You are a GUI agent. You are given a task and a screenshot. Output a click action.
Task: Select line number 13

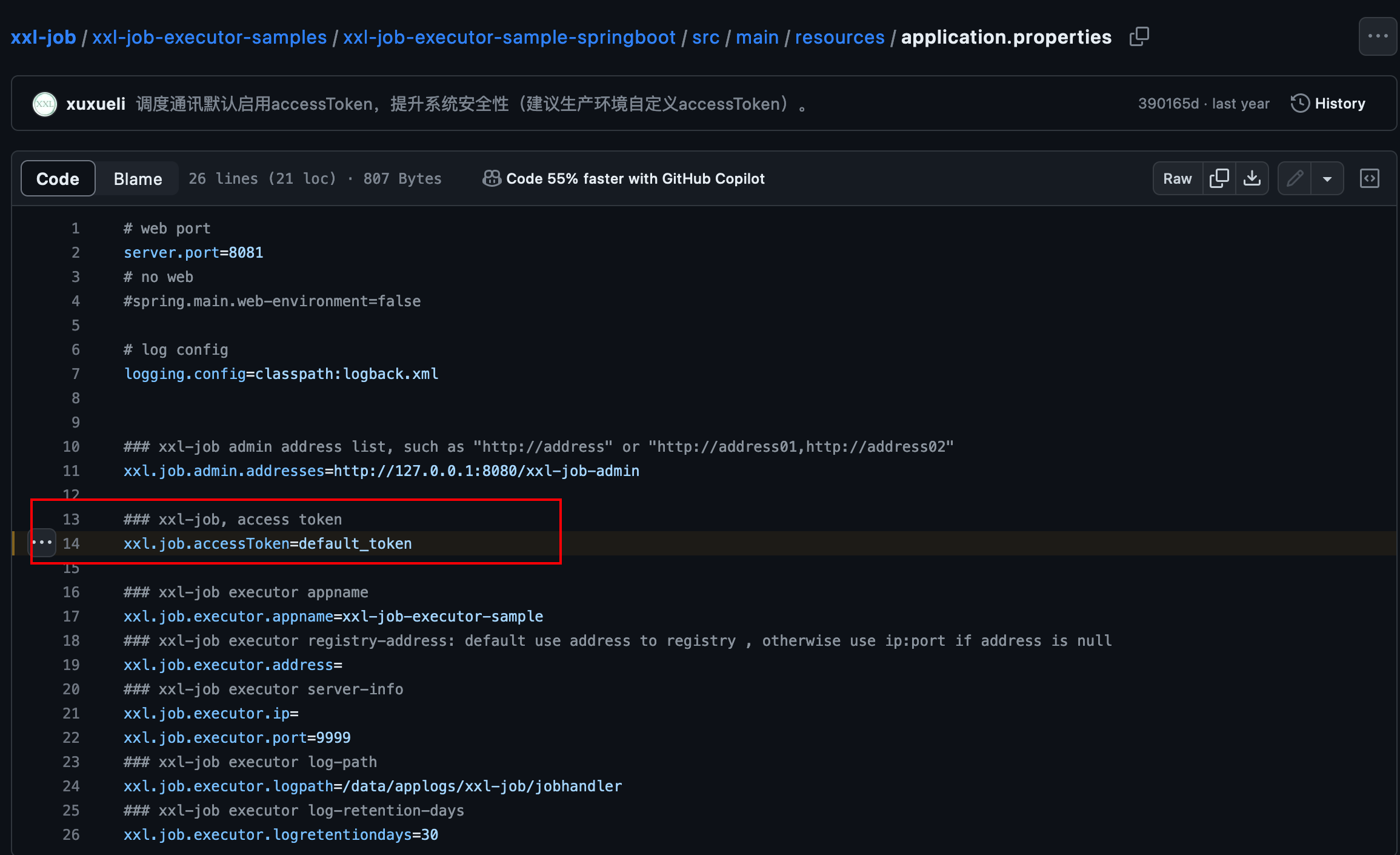[72, 520]
